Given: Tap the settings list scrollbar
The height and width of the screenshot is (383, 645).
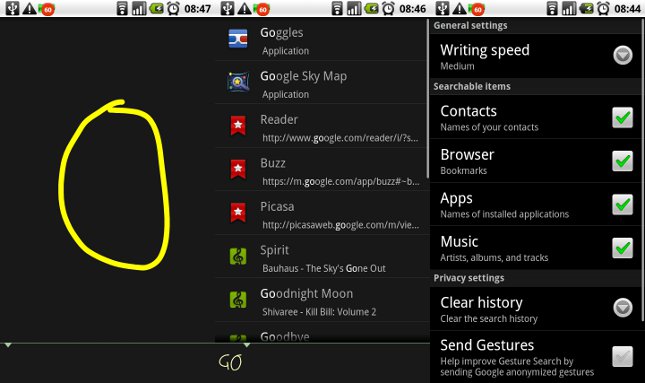Looking at the screenshot, I should click(x=643, y=169).
